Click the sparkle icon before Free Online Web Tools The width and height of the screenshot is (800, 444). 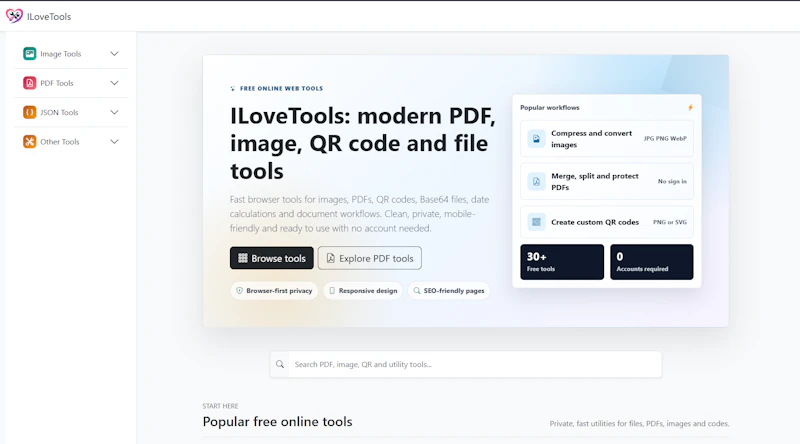(x=233, y=89)
